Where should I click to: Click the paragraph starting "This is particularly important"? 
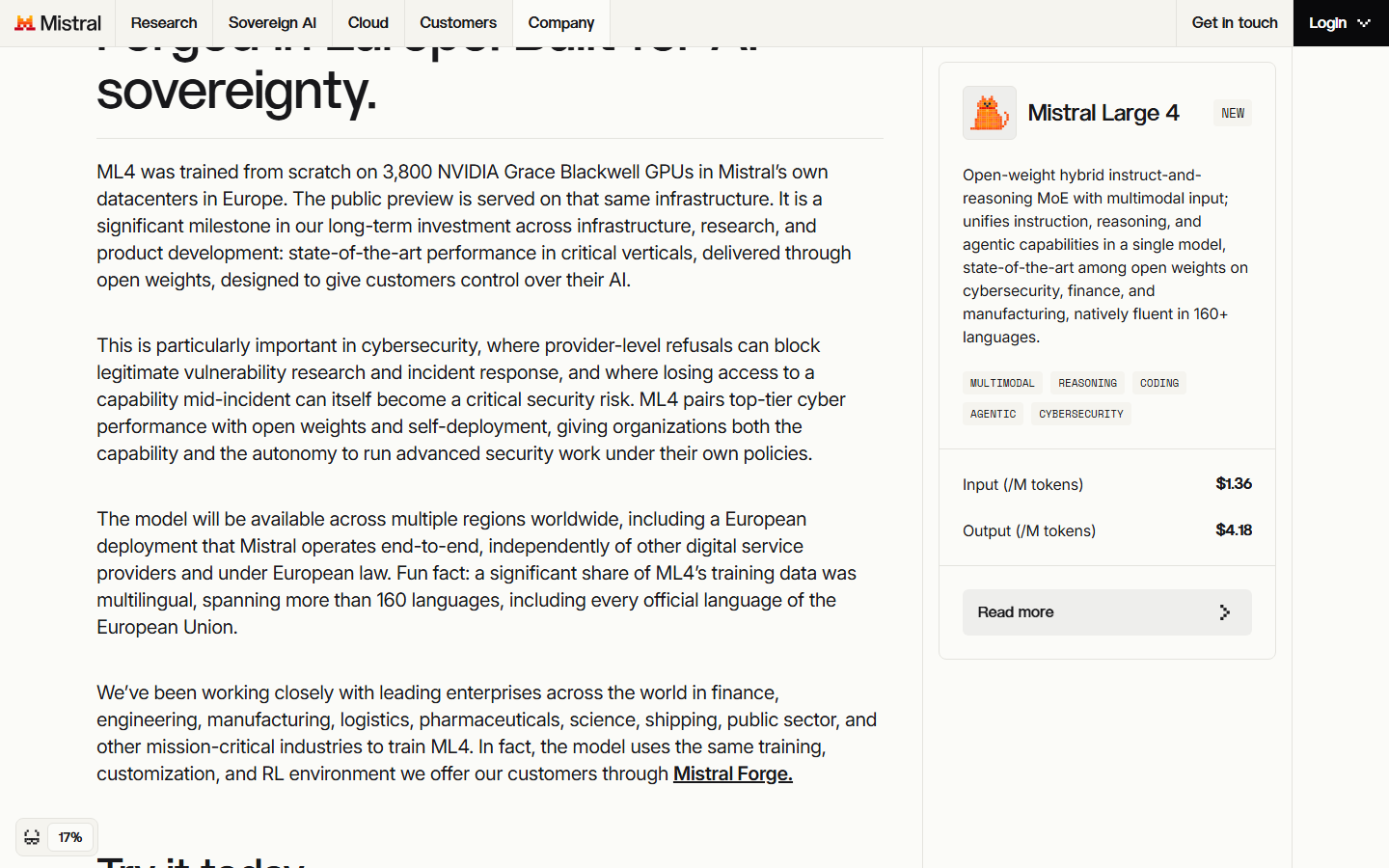(x=490, y=399)
